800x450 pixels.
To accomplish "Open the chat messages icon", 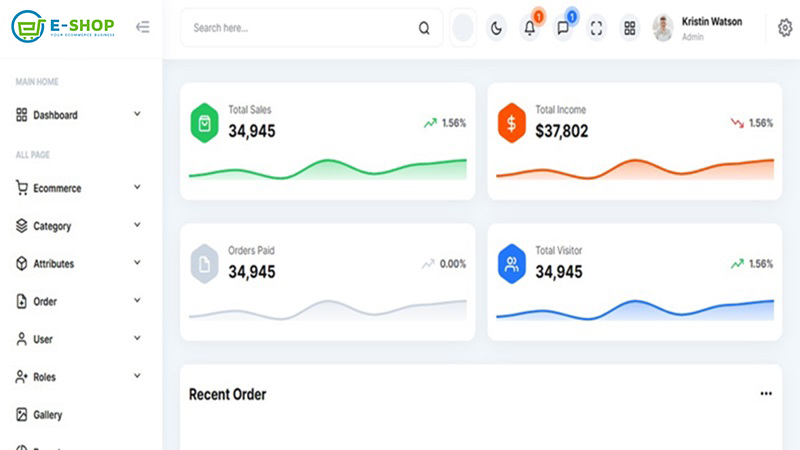I will pyautogui.click(x=563, y=28).
